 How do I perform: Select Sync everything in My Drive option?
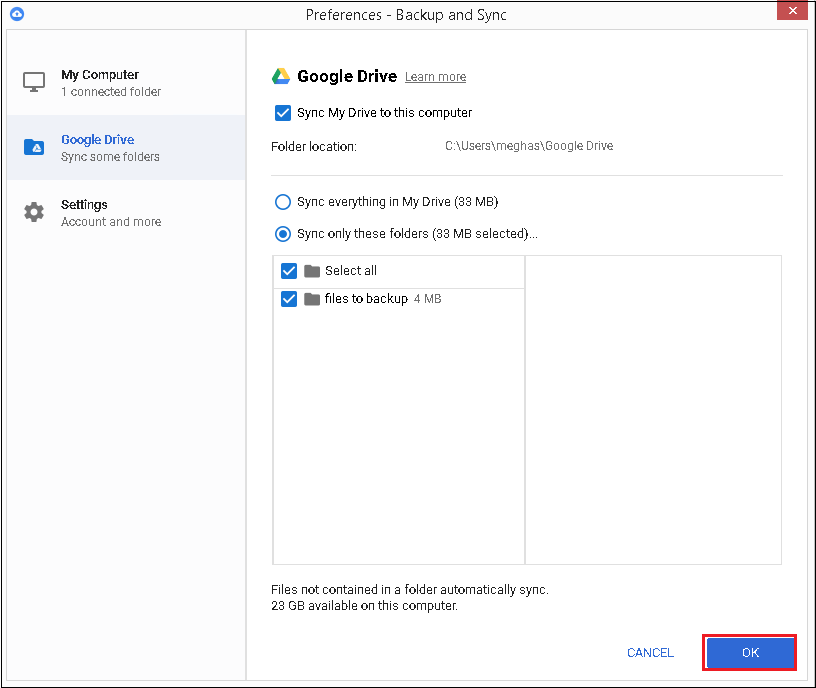pos(283,202)
